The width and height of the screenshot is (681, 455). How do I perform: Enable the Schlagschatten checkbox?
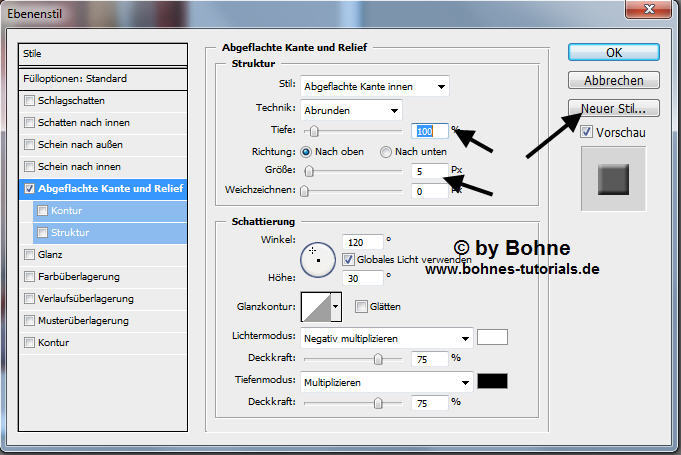(x=29, y=101)
